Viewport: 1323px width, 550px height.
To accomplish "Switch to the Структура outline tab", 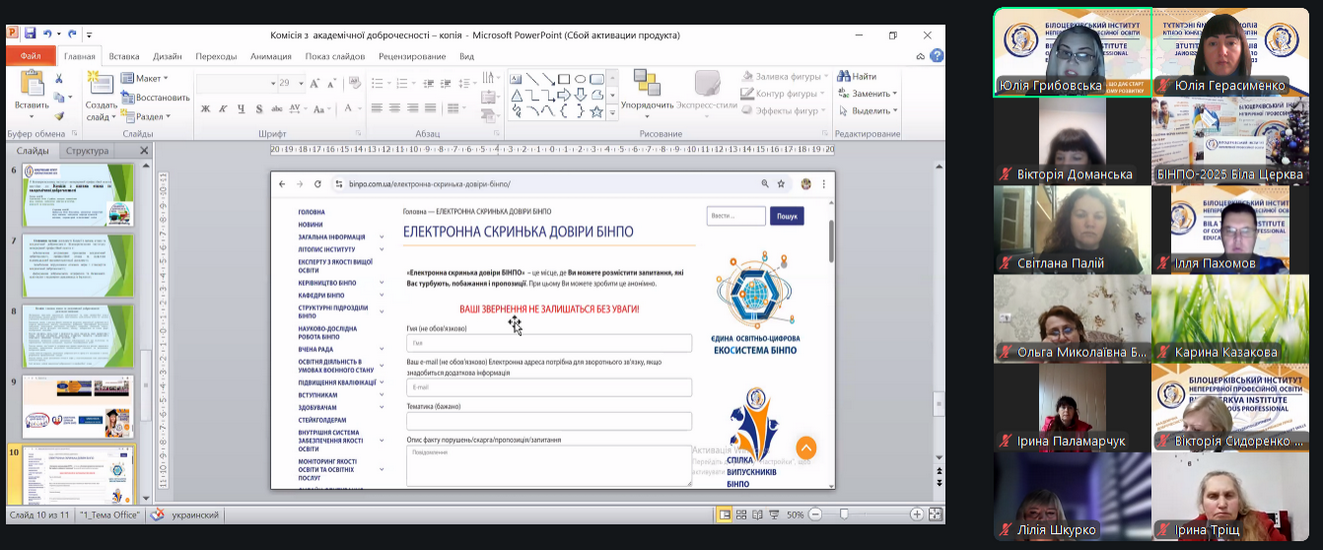I will click(87, 151).
